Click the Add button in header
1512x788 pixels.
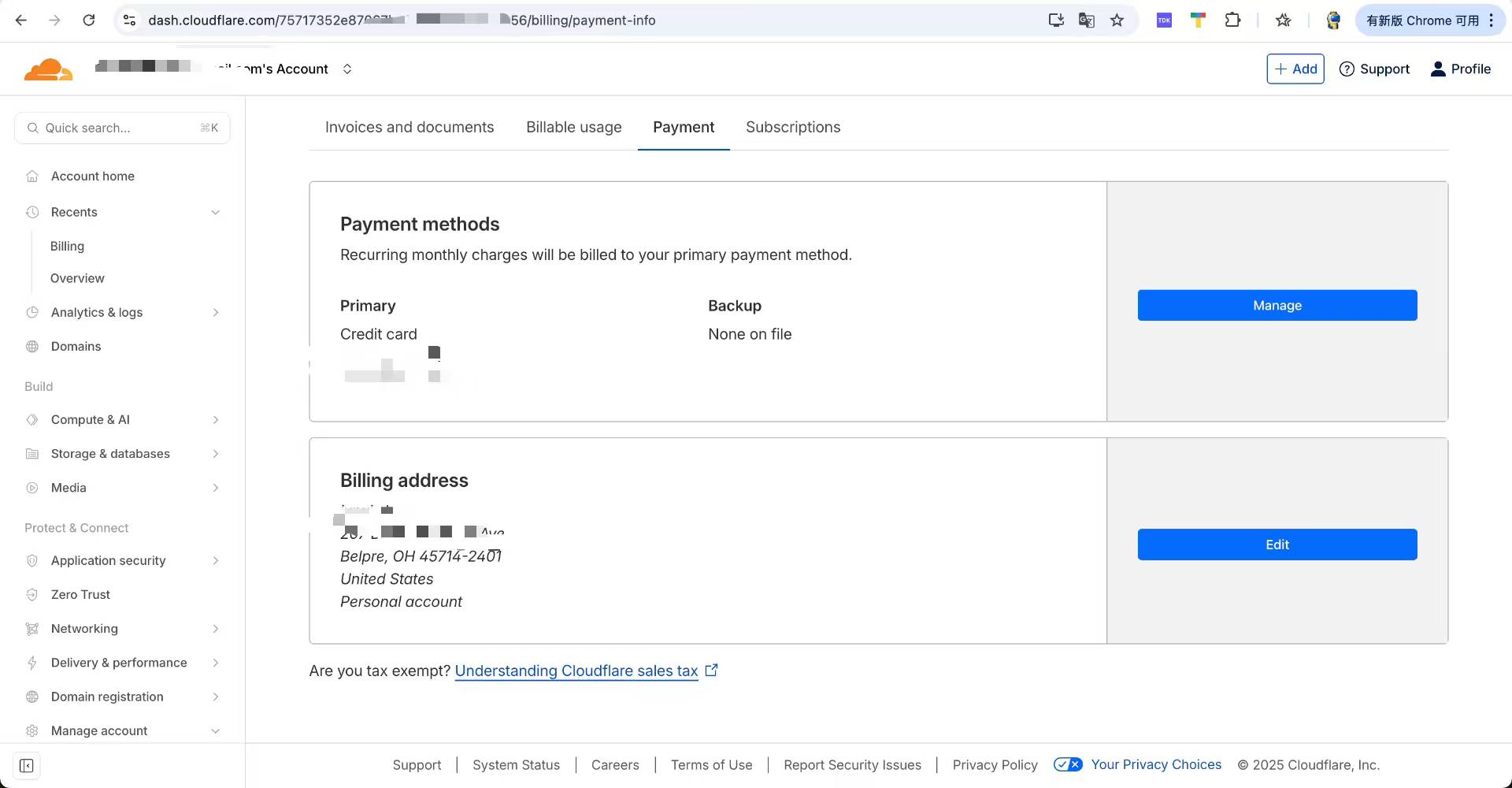click(1295, 69)
